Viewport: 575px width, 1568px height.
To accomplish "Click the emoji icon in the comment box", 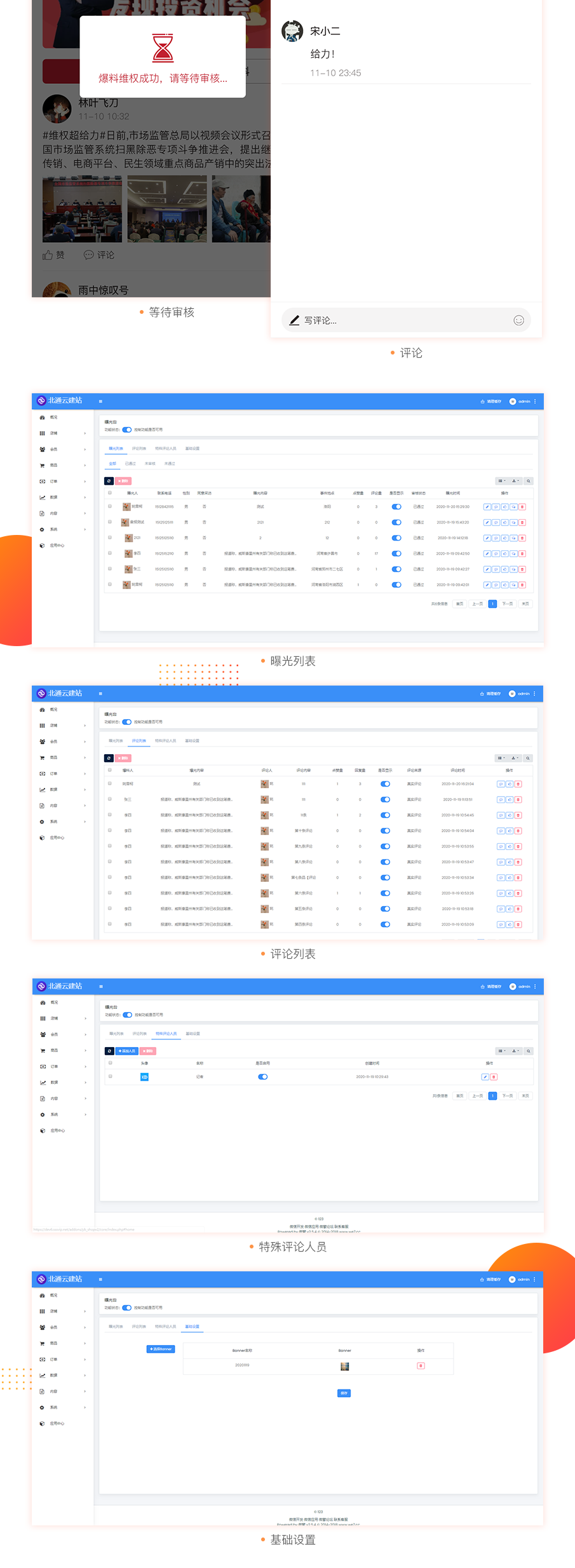I will click(x=518, y=320).
